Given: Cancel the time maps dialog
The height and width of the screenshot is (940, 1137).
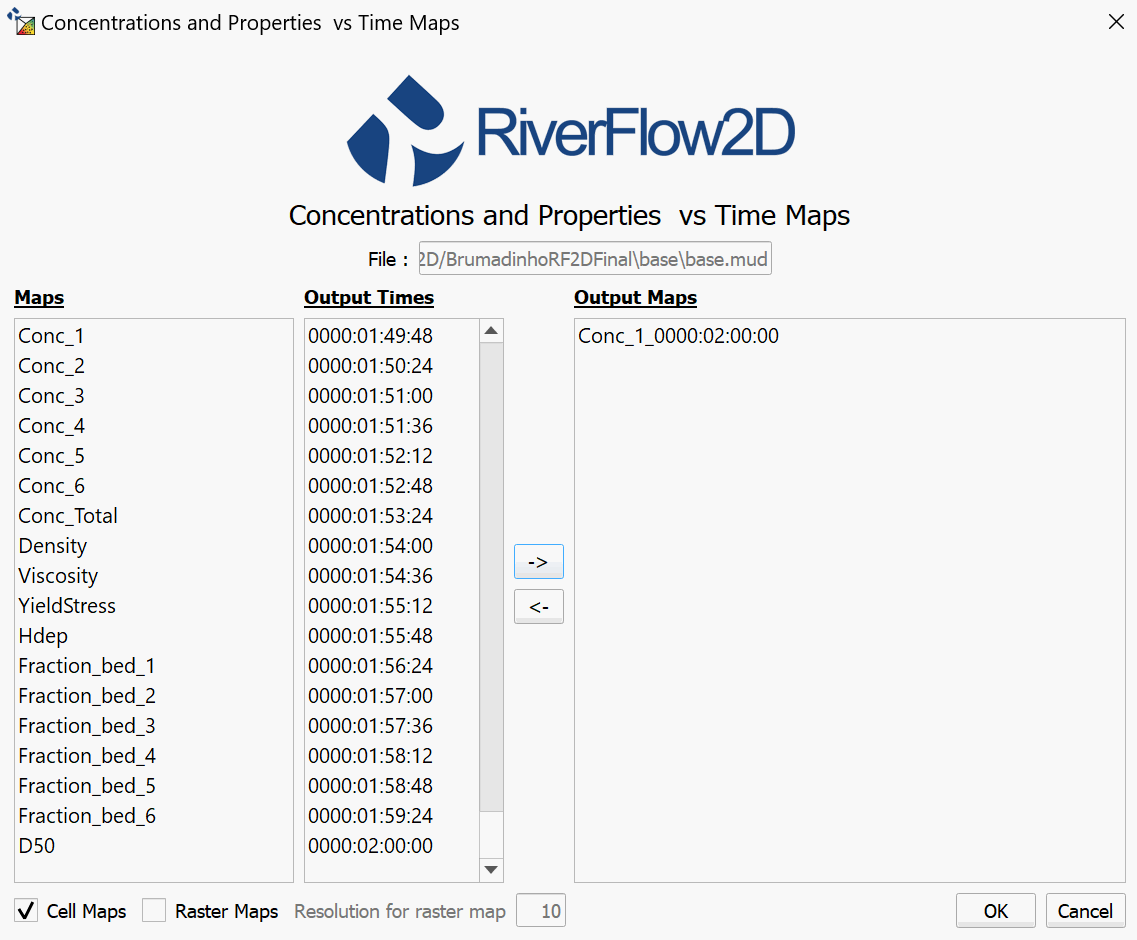Looking at the screenshot, I should coord(1085,911).
